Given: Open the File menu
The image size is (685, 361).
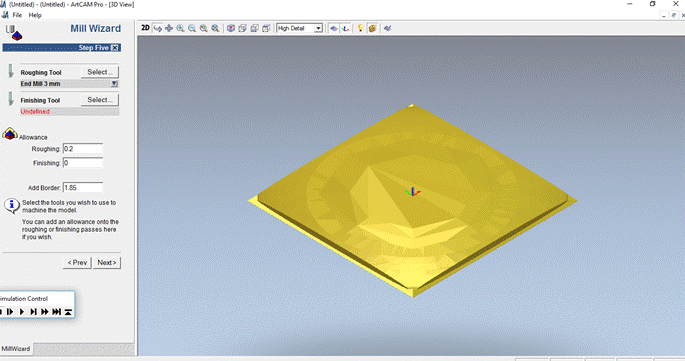Looking at the screenshot, I should (17, 15).
